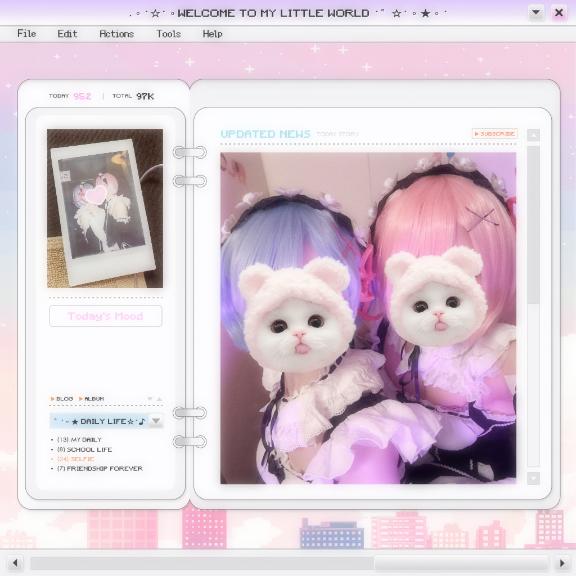Open the (7) Friendship Forever category
Viewport: 576px width, 576px height.
(100, 468)
